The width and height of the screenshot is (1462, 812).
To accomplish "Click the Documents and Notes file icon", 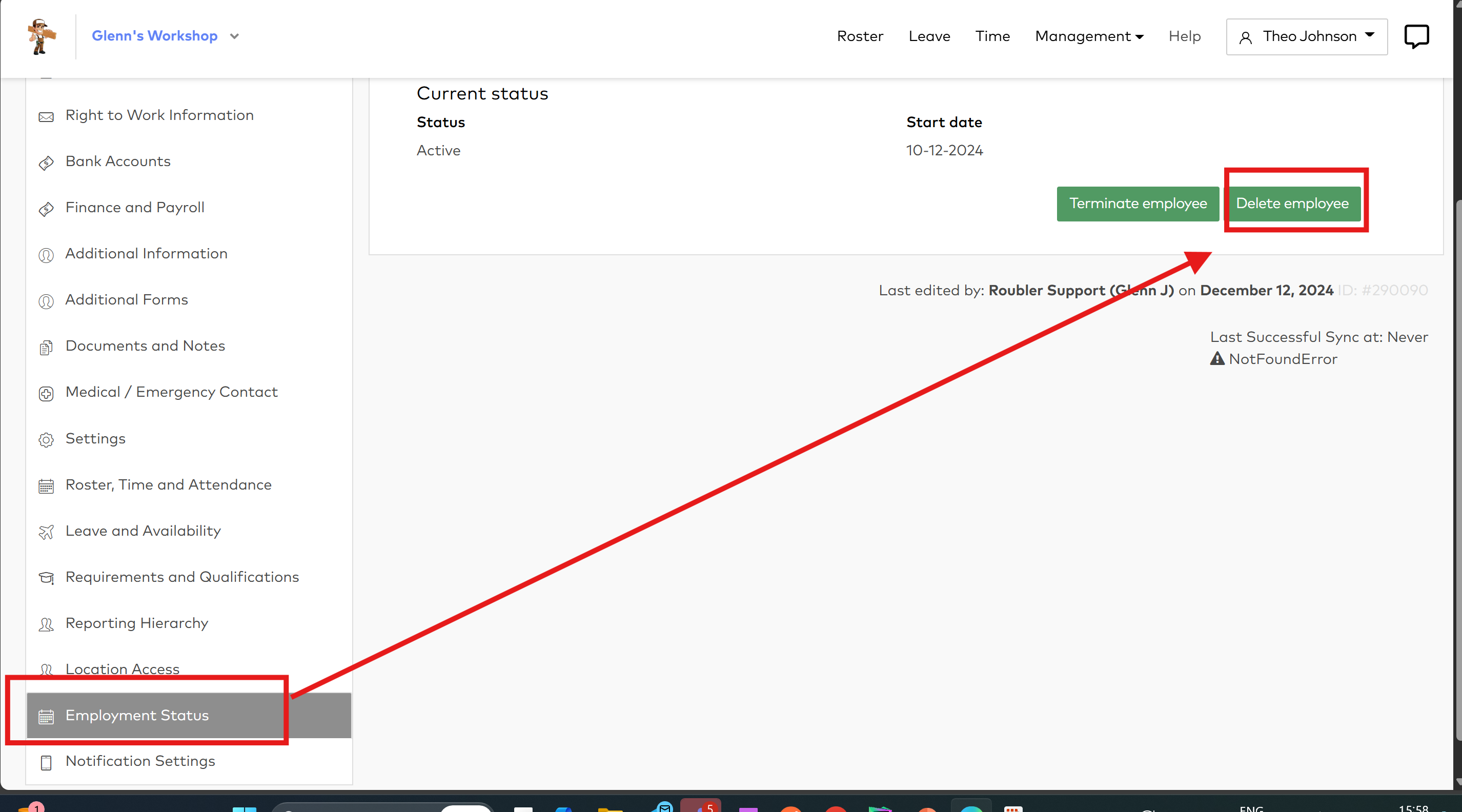I will pos(46,347).
